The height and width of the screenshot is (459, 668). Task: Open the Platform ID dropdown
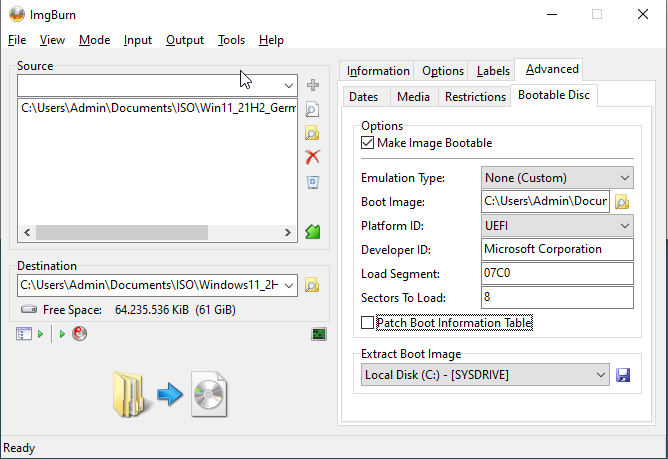point(557,226)
